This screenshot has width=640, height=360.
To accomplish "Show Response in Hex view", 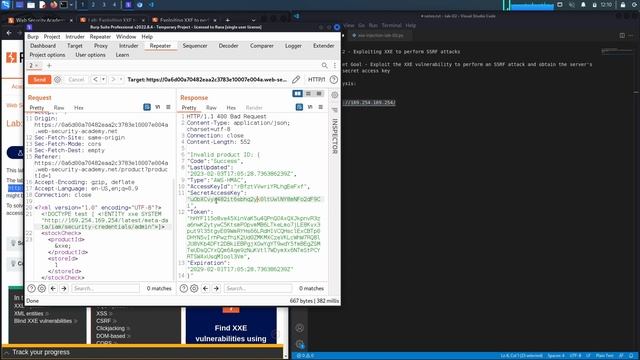I will point(231,108).
